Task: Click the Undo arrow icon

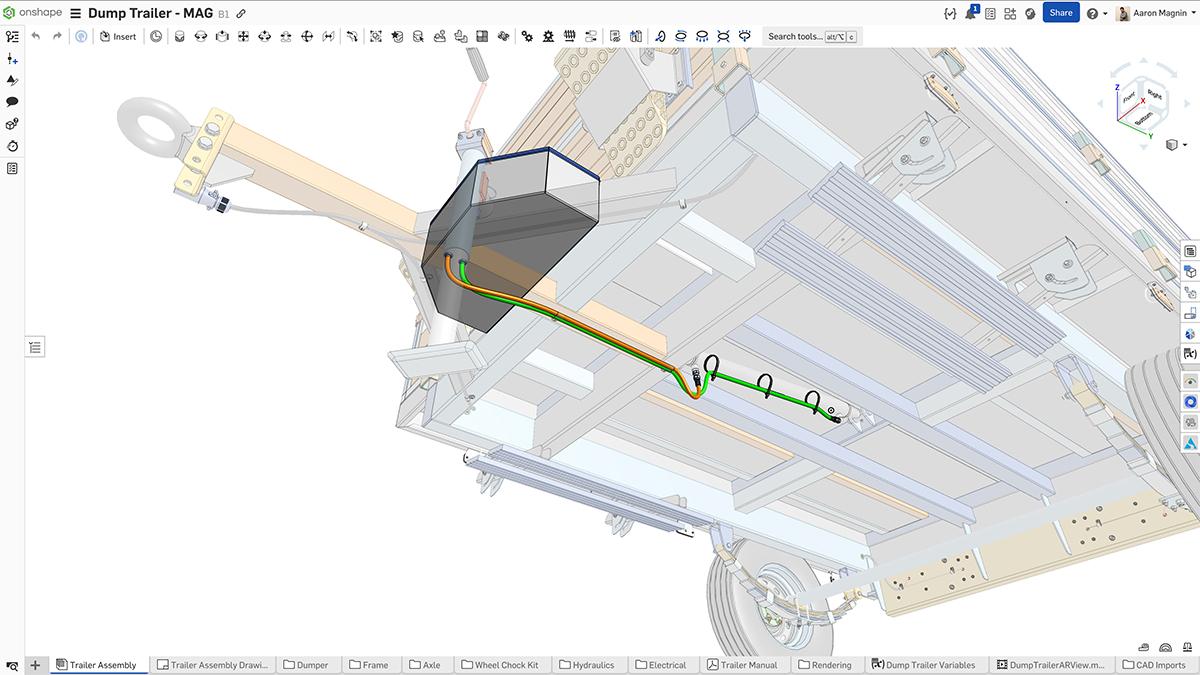Action: click(36, 35)
